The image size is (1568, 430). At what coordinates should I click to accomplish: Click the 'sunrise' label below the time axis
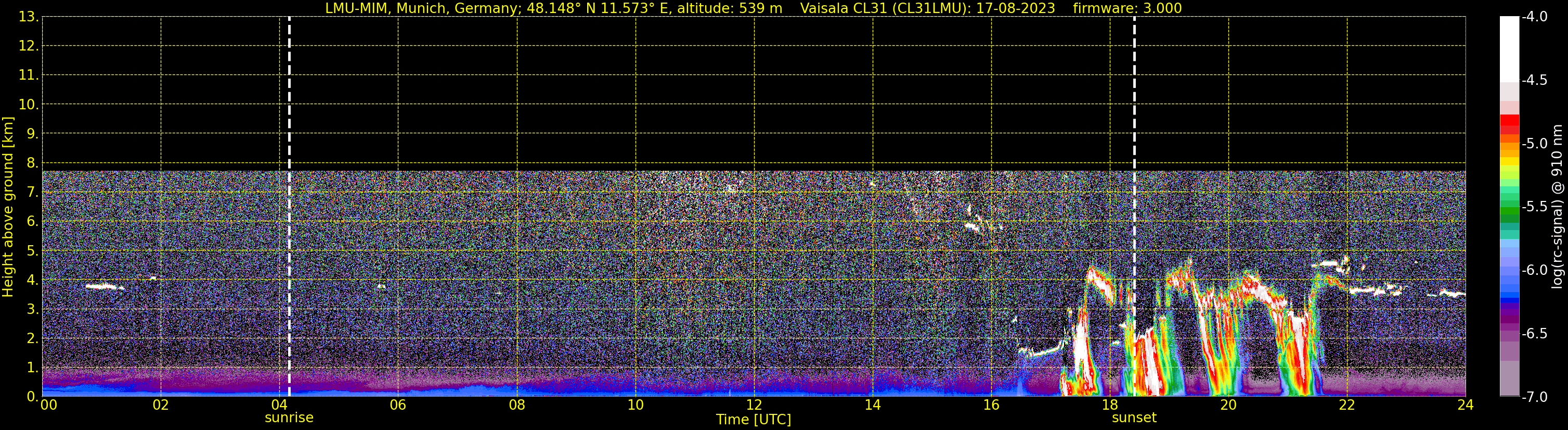point(289,418)
